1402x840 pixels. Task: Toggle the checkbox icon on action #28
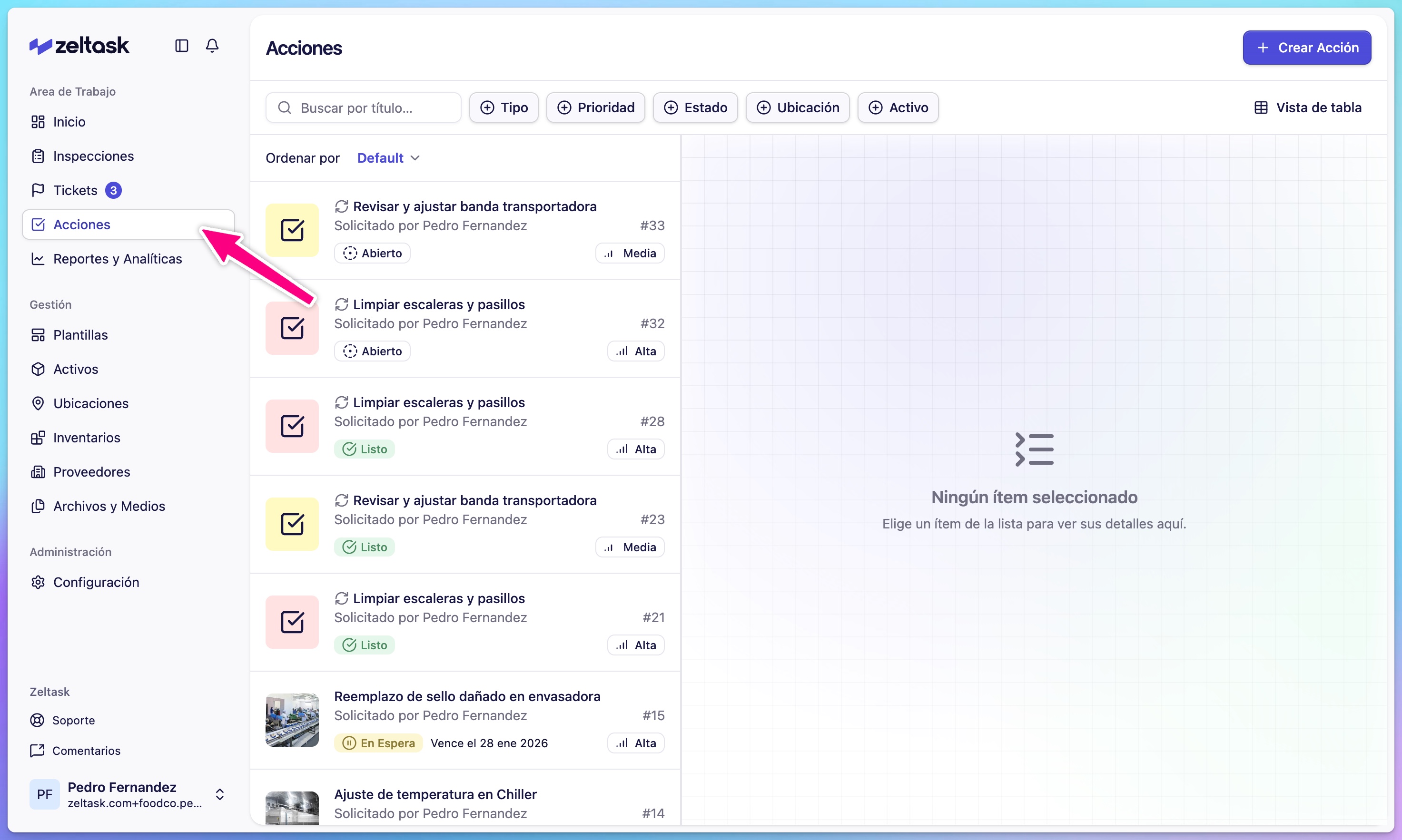(292, 426)
